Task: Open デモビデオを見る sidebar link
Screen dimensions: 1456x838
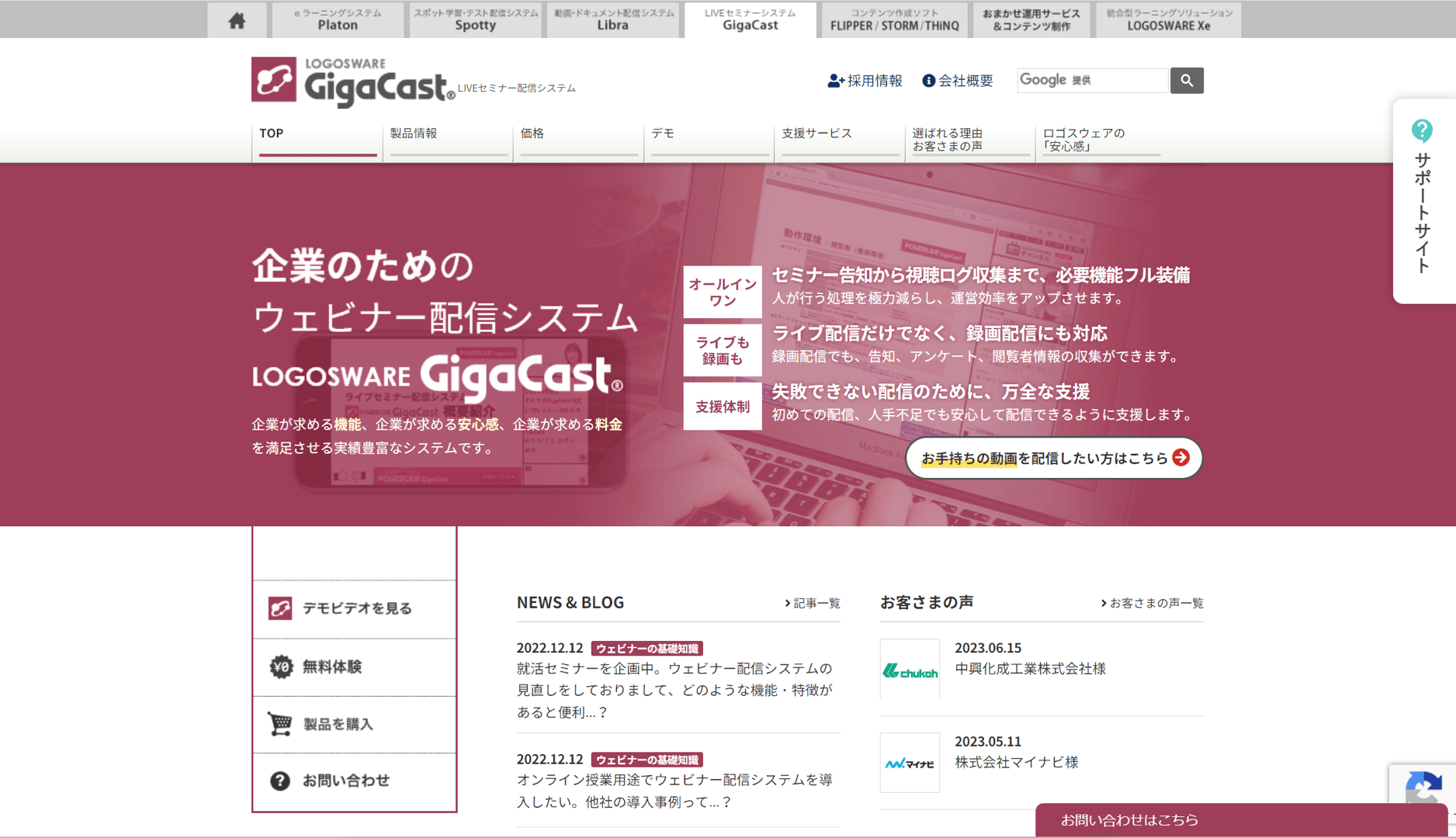Action: tap(355, 608)
